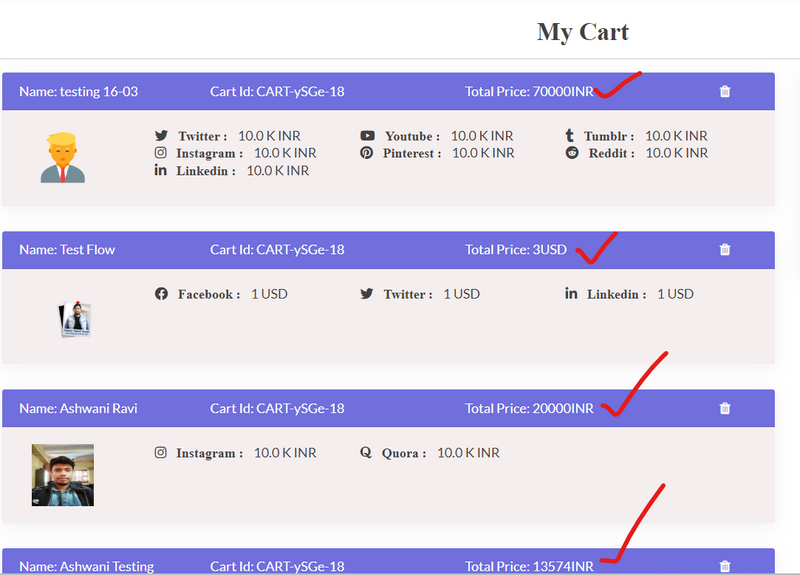Delete the Ashwani Ravi cart item

(x=725, y=408)
